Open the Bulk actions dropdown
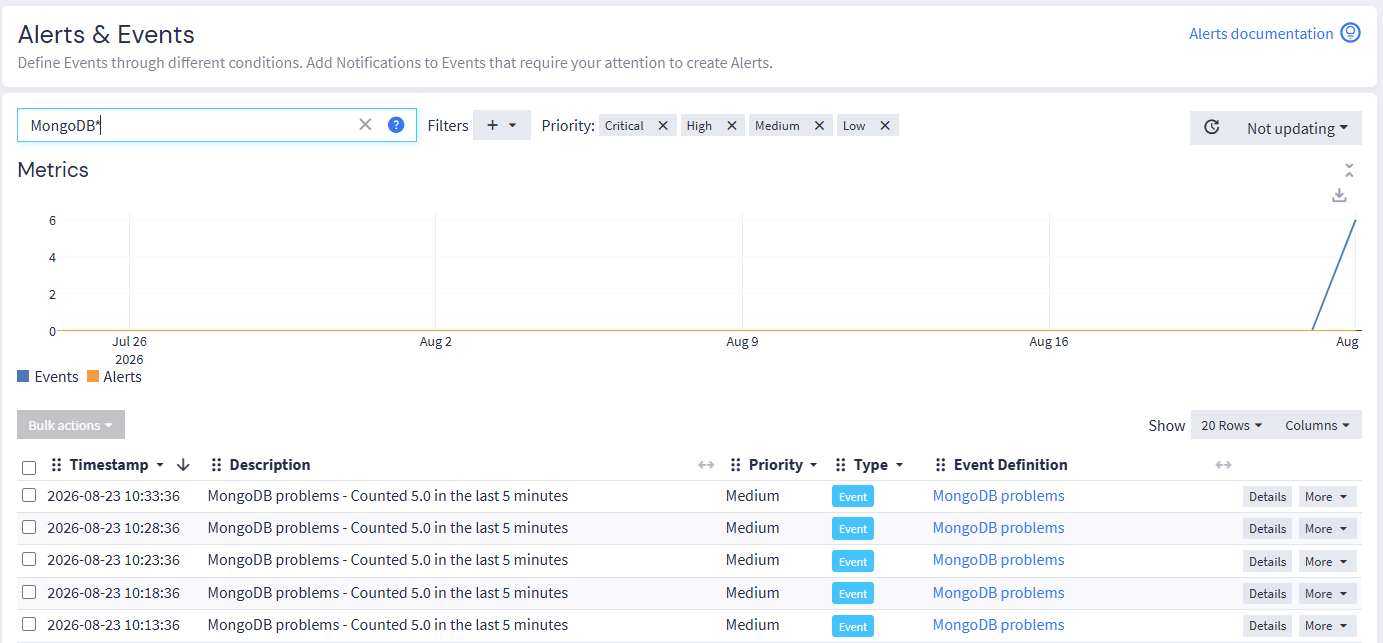Viewport: 1383px width, 643px height. (71, 425)
